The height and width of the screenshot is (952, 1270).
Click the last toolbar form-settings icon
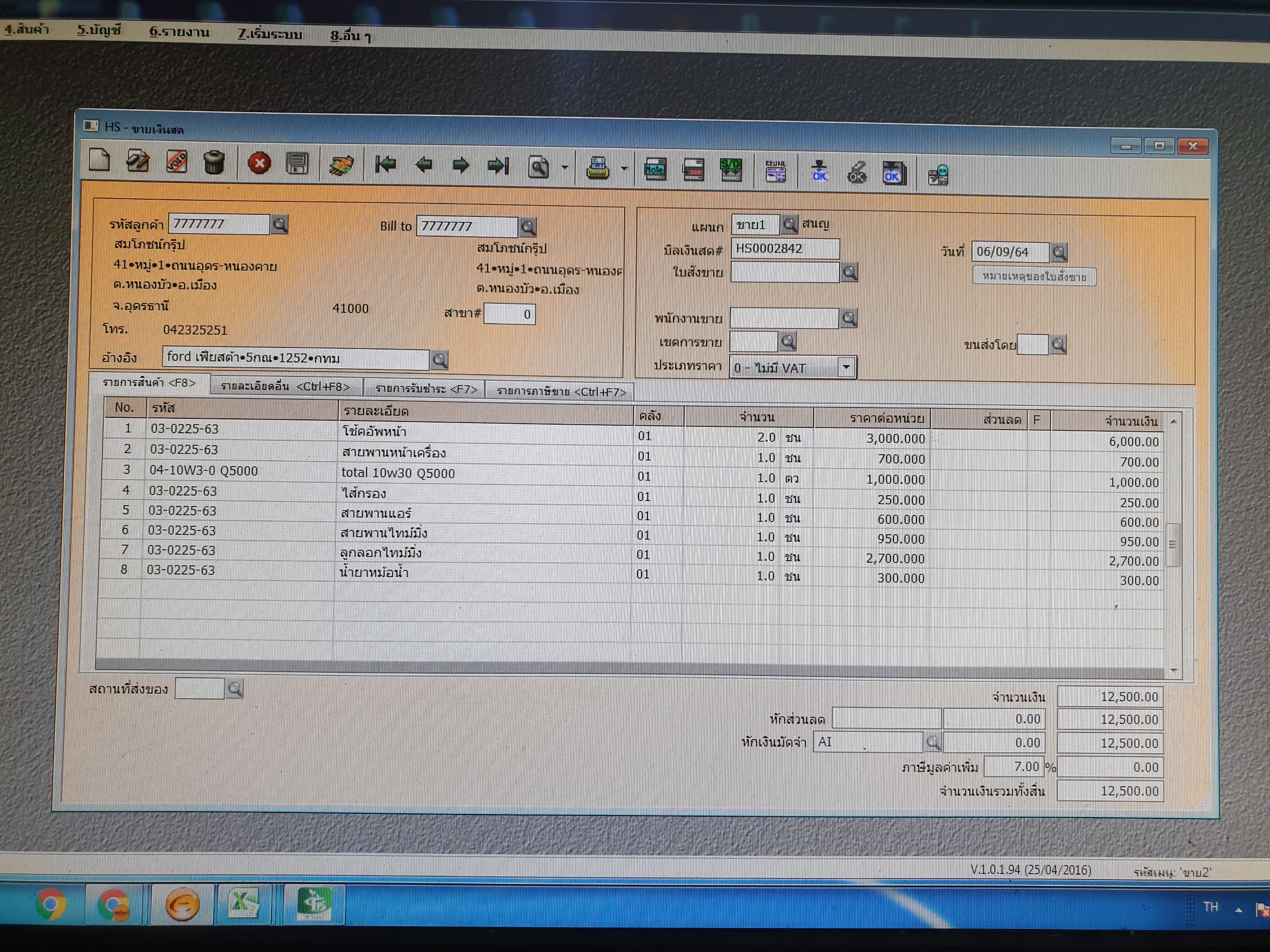coord(938,175)
